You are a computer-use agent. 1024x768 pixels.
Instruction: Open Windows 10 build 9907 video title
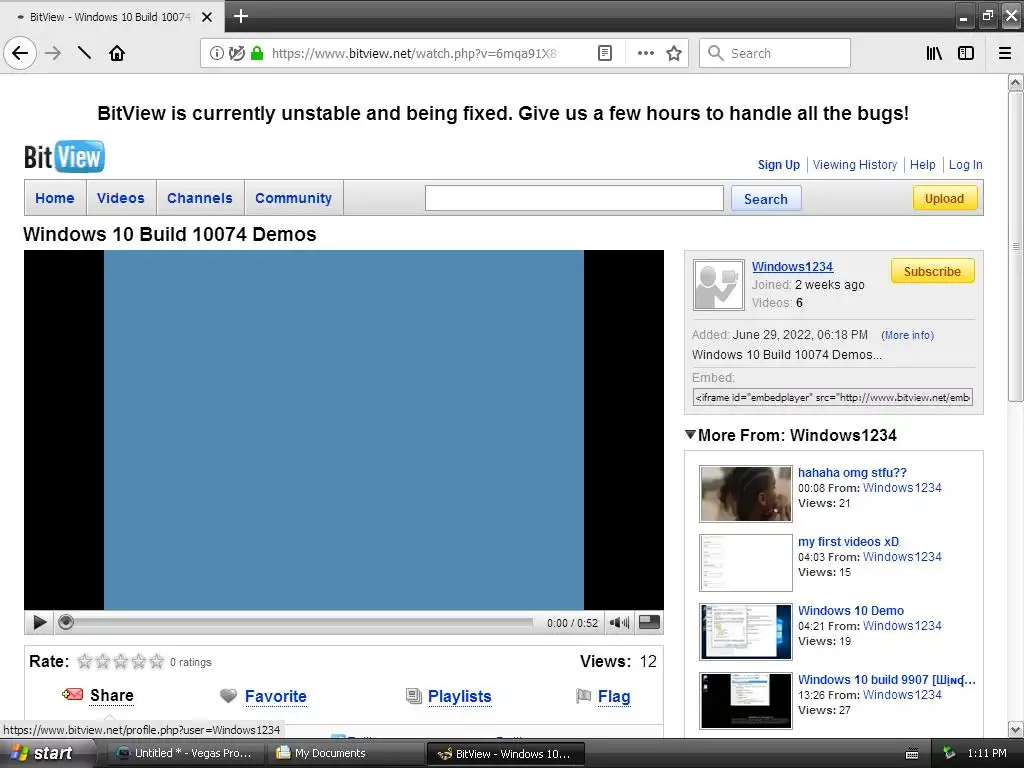[x=887, y=679]
